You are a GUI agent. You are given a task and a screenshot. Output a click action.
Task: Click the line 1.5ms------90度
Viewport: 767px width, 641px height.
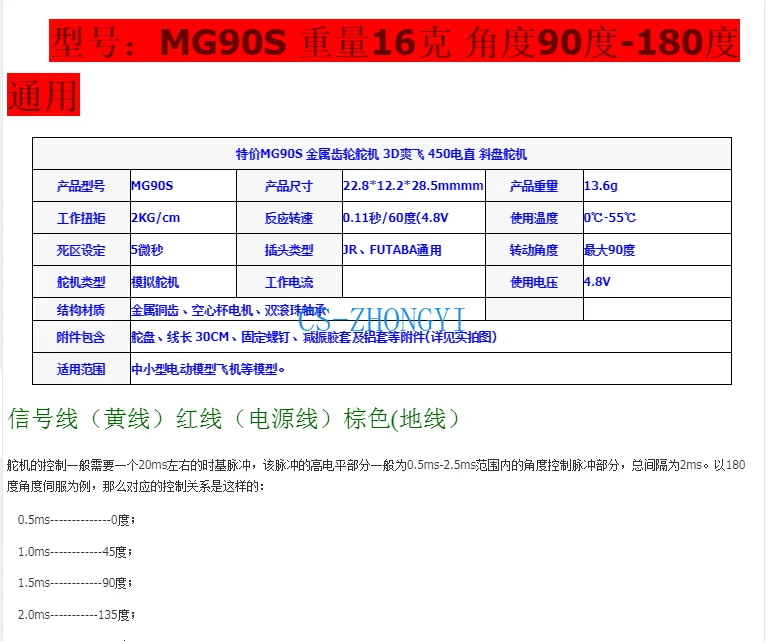pos(75,583)
